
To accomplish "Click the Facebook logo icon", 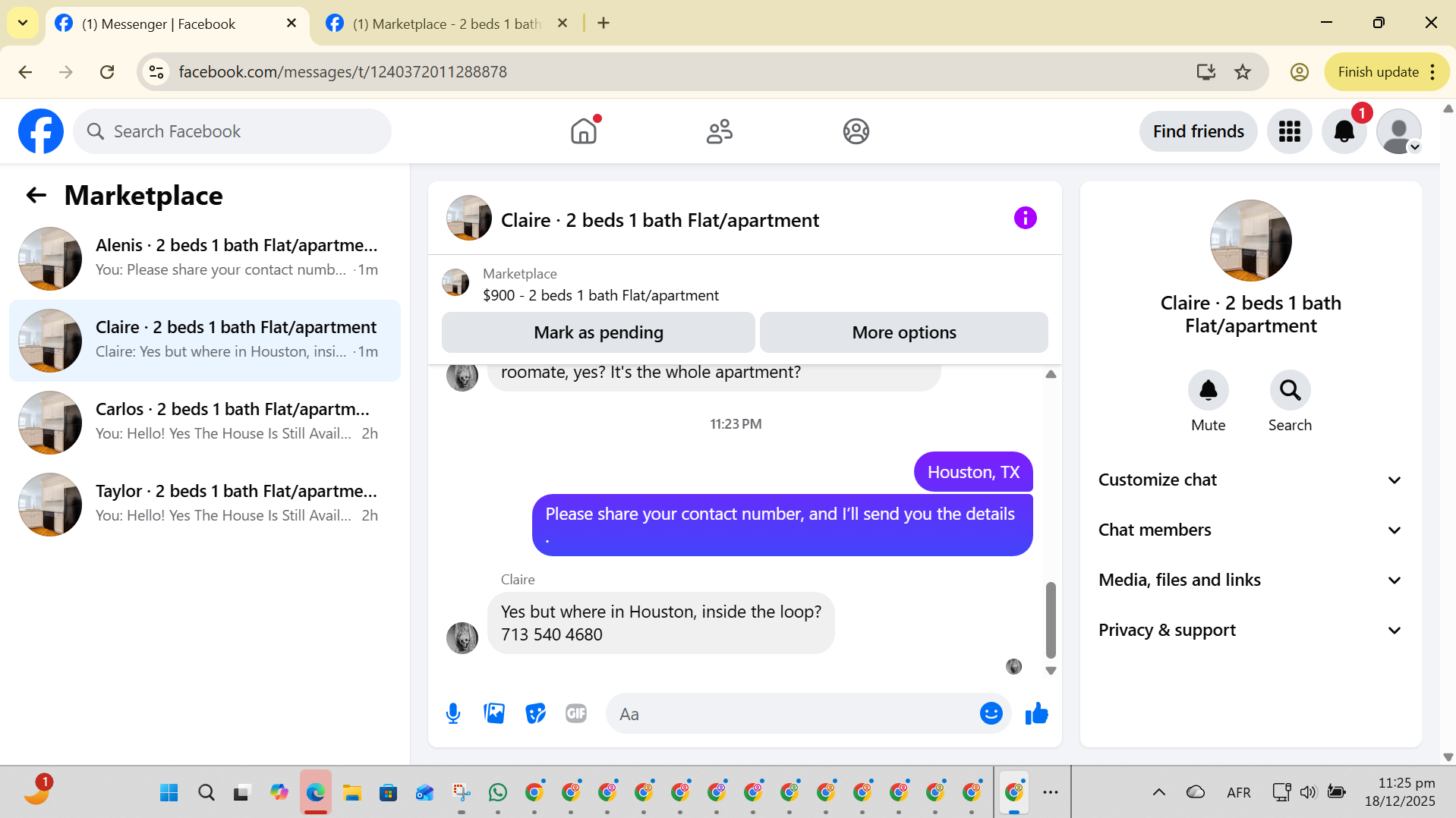I will pyautogui.click(x=41, y=131).
